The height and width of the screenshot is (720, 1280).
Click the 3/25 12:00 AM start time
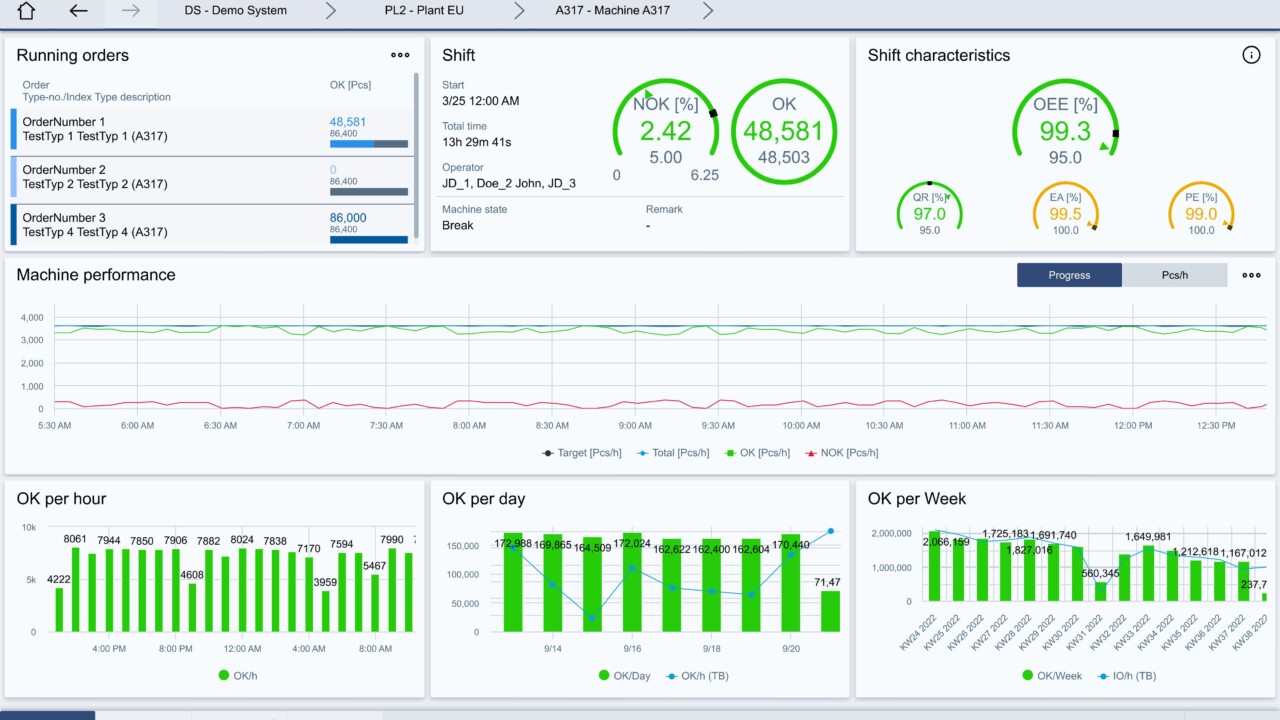click(x=481, y=101)
